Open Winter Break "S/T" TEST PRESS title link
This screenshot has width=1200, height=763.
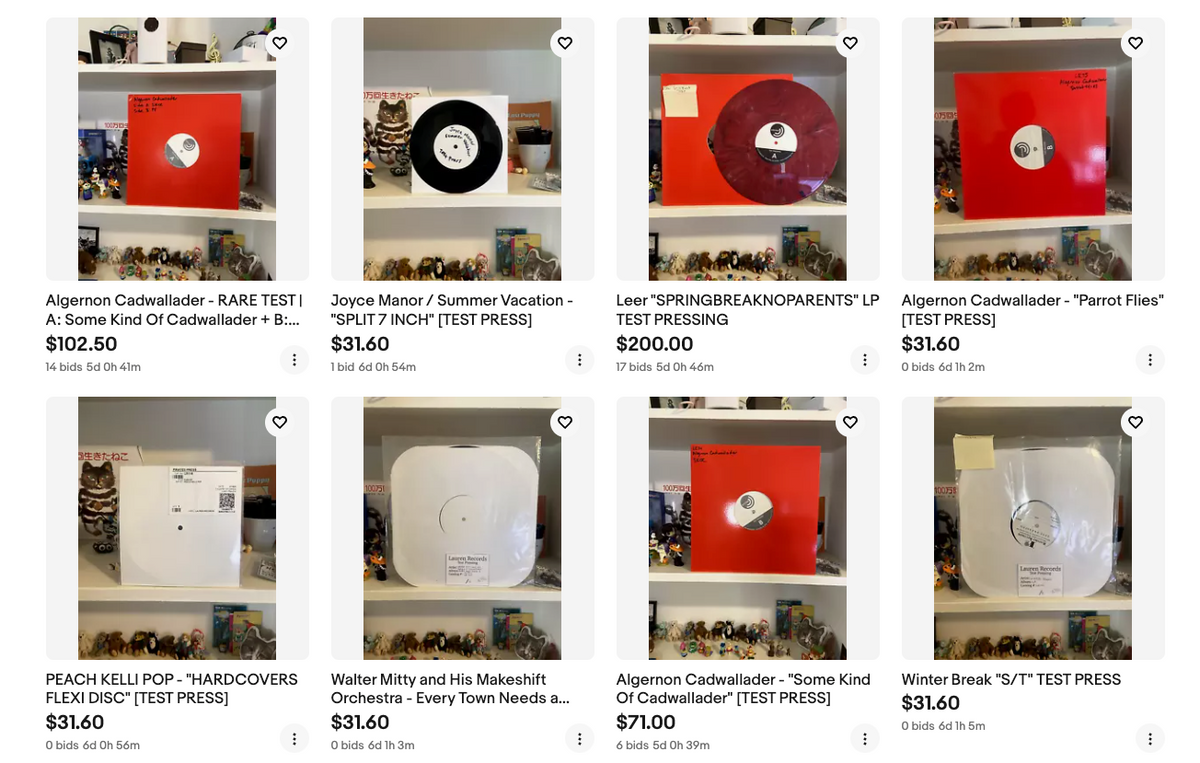(1011, 679)
